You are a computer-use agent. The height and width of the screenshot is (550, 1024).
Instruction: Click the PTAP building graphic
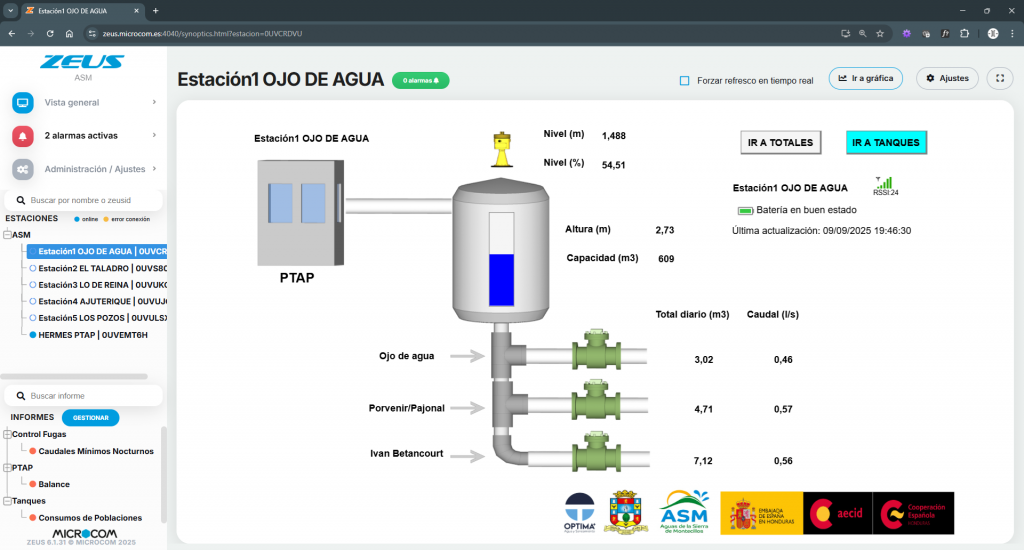click(300, 213)
